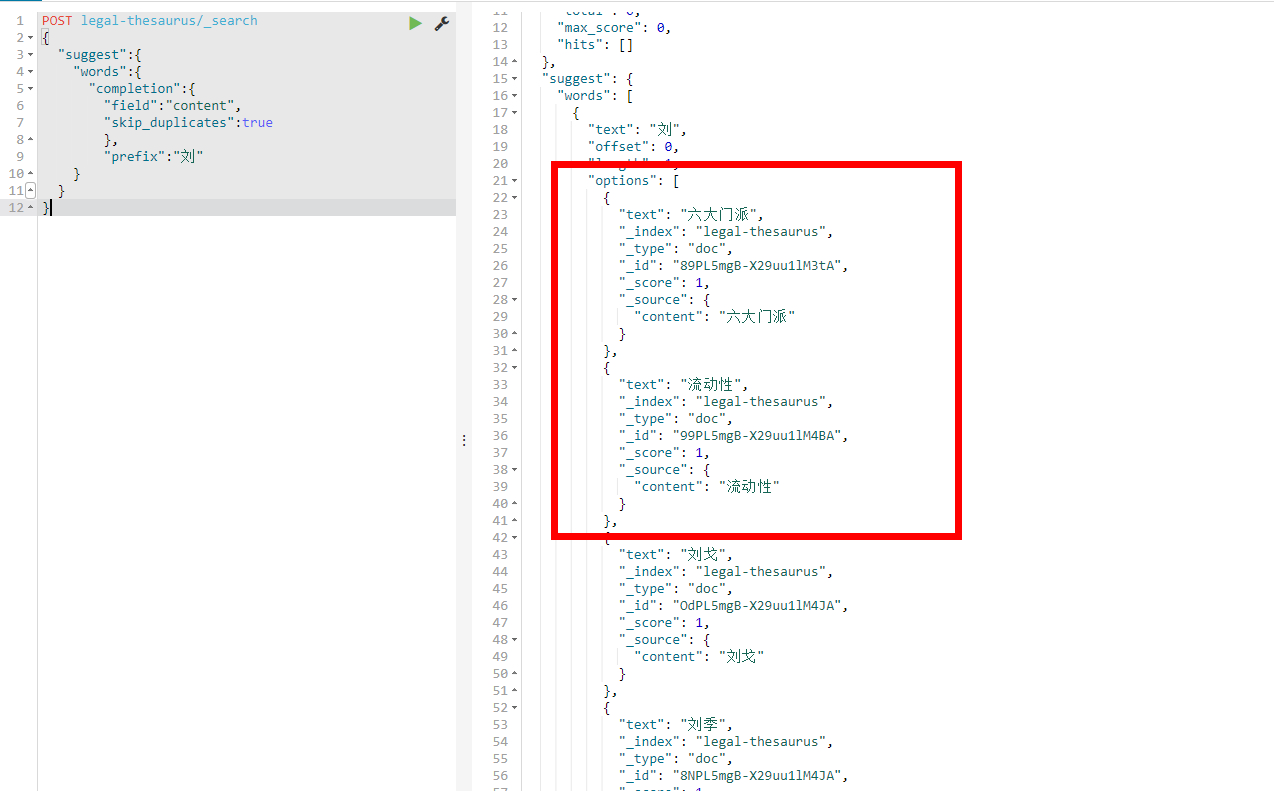This screenshot has height=791, width=1274.
Task: Fold the response "words" array at line 16
Action: tap(514, 95)
